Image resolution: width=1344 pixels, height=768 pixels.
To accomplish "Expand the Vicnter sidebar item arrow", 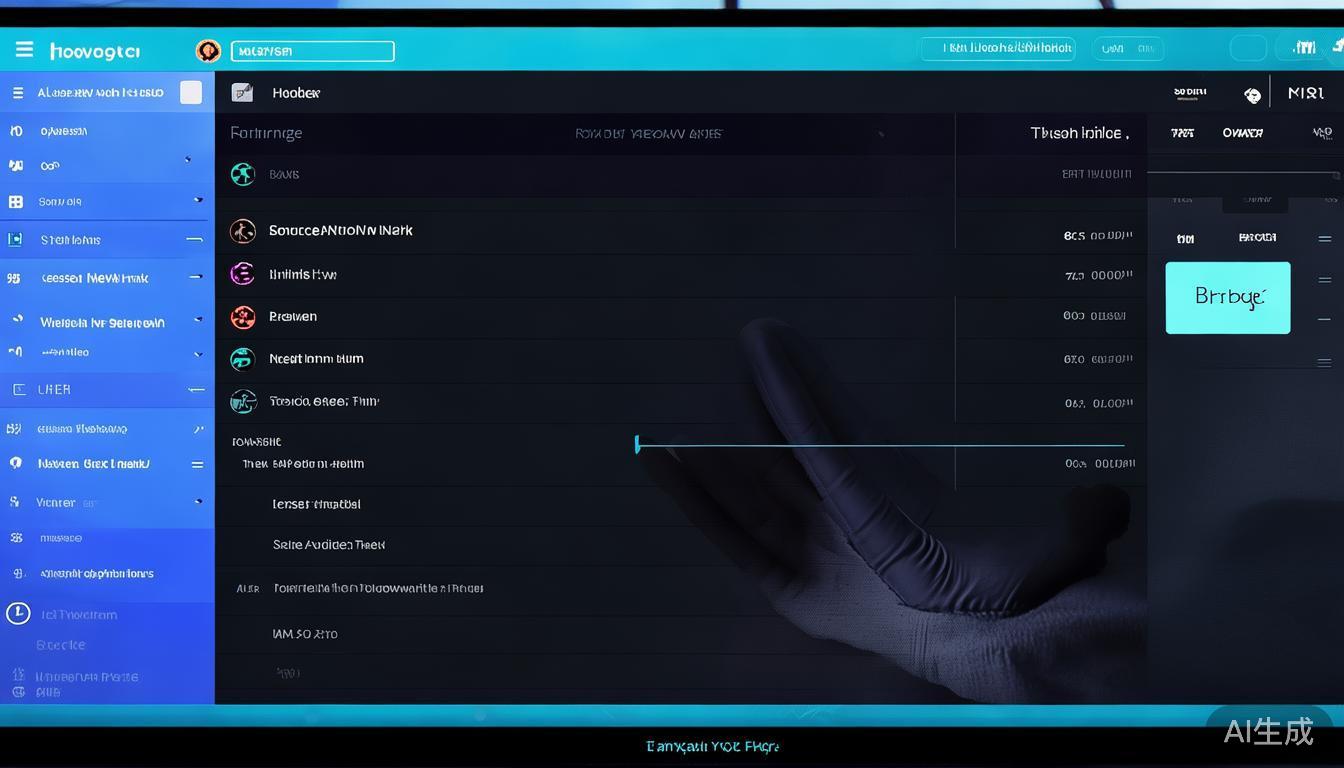I will point(198,502).
